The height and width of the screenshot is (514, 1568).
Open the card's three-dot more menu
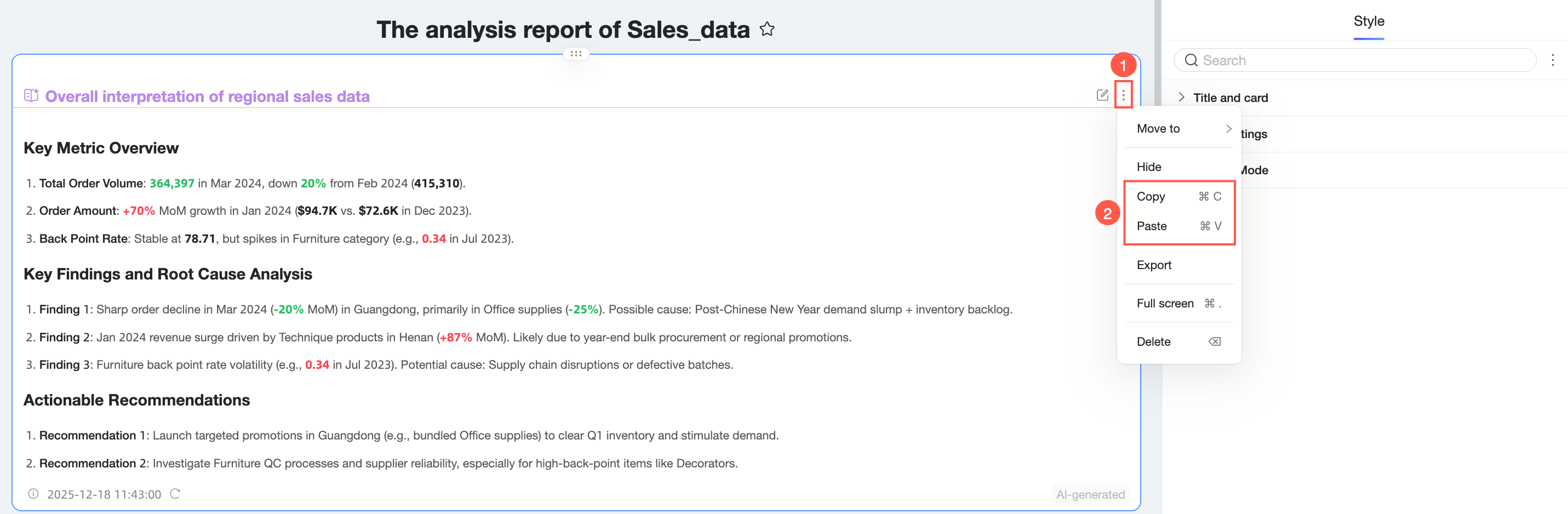pos(1123,95)
